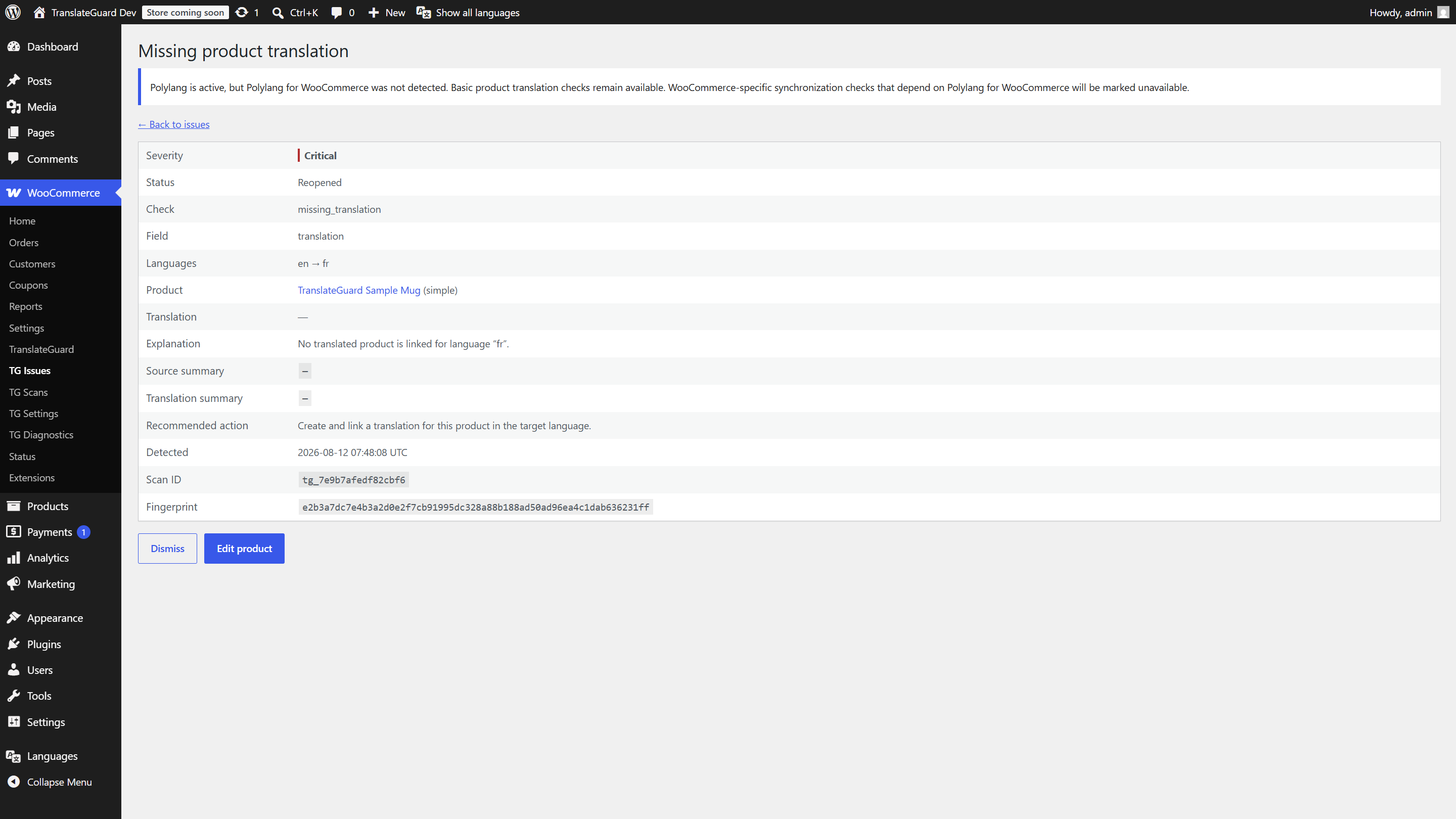Open the search icon labeled Ctrl+K

click(278, 13)
